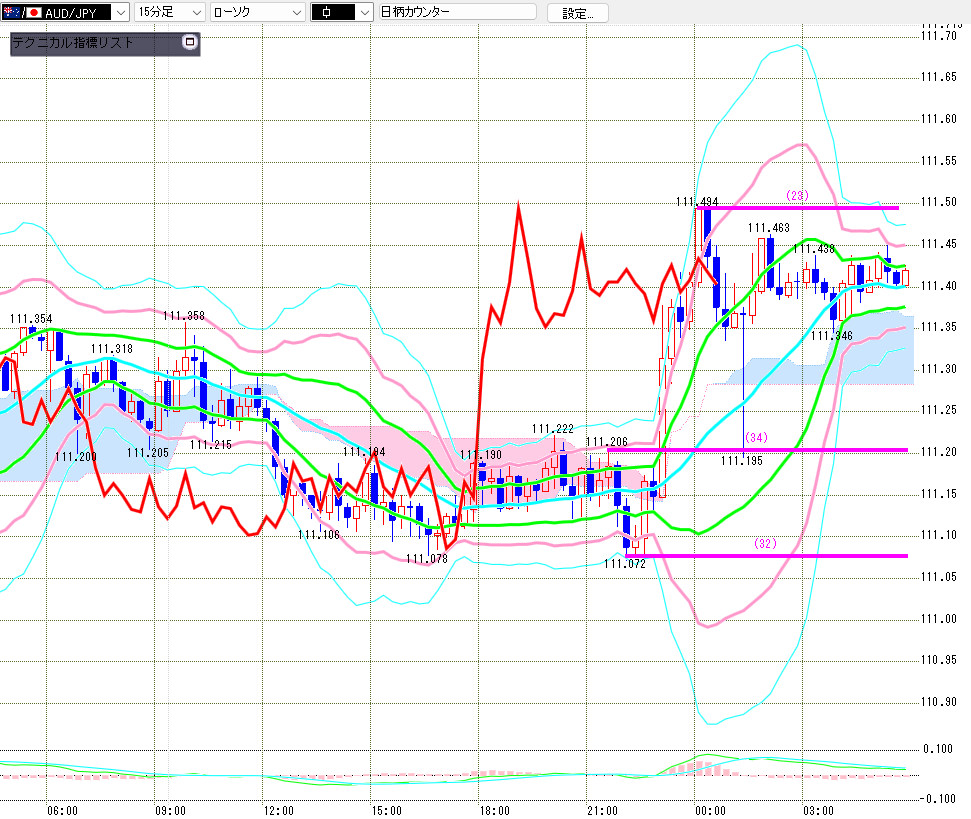
Task: Click the 111.346 price label
Action: point(832,336)
